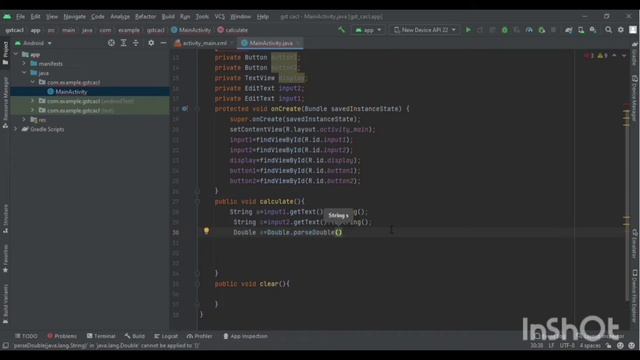This screenshot has width=640, height=360.
Task: Click MainActivity breadcrumb in navigation bar
Action: coord(191,30)
